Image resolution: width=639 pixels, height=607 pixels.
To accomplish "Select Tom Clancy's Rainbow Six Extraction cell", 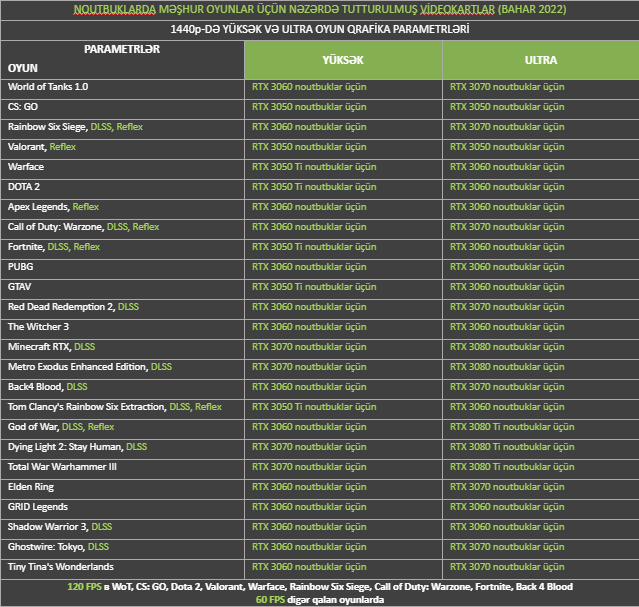I will coord(122,408).
